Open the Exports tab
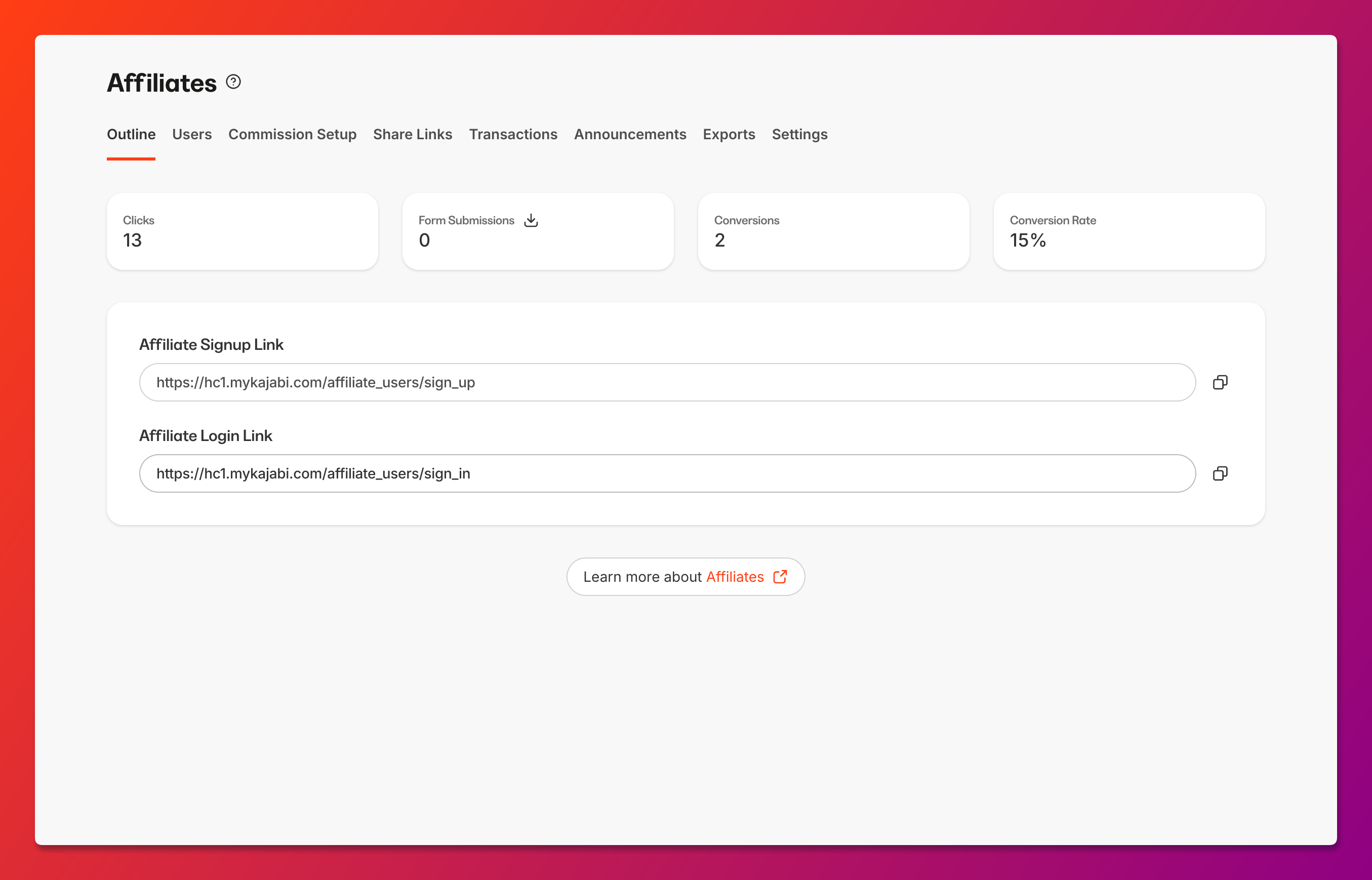 tap(729, 134)
